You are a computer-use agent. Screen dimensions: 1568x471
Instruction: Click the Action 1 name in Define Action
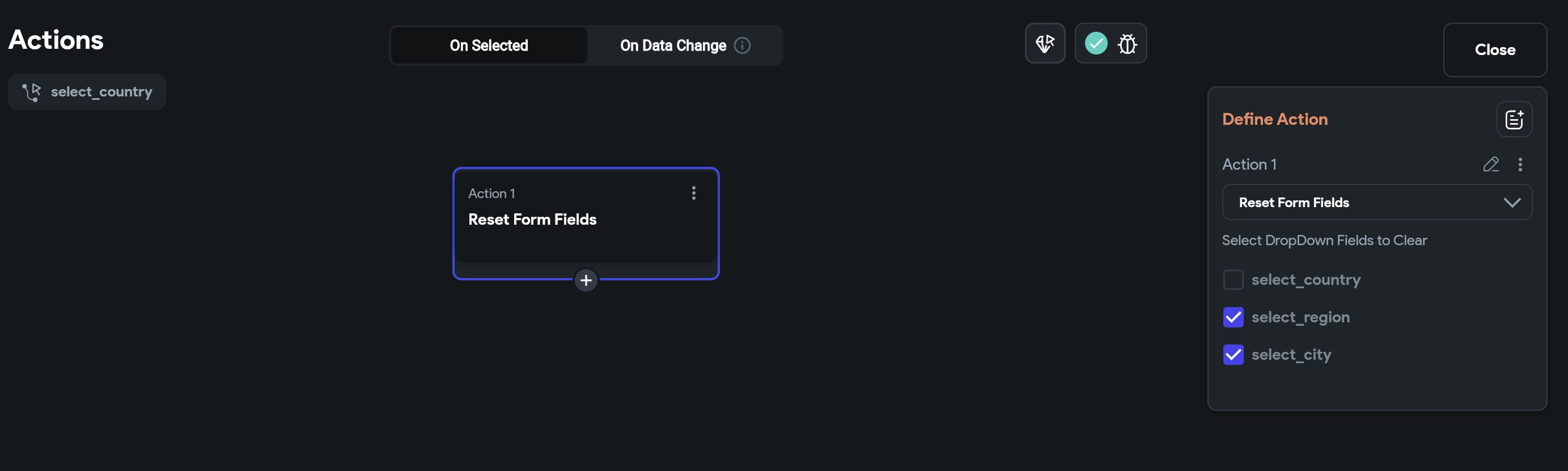point(1249,165)
